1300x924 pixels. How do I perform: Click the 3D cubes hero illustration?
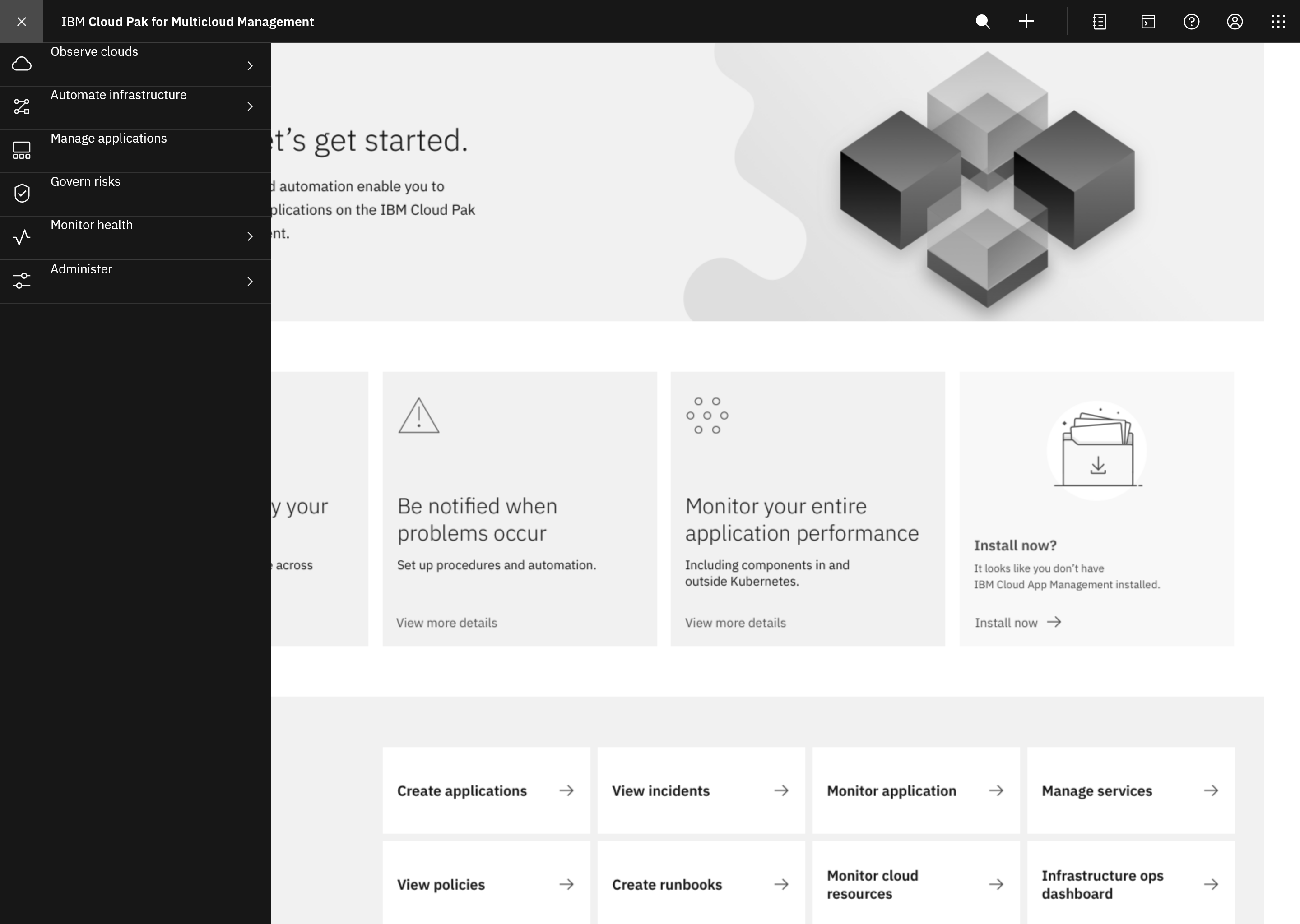(x=987, y=180)
